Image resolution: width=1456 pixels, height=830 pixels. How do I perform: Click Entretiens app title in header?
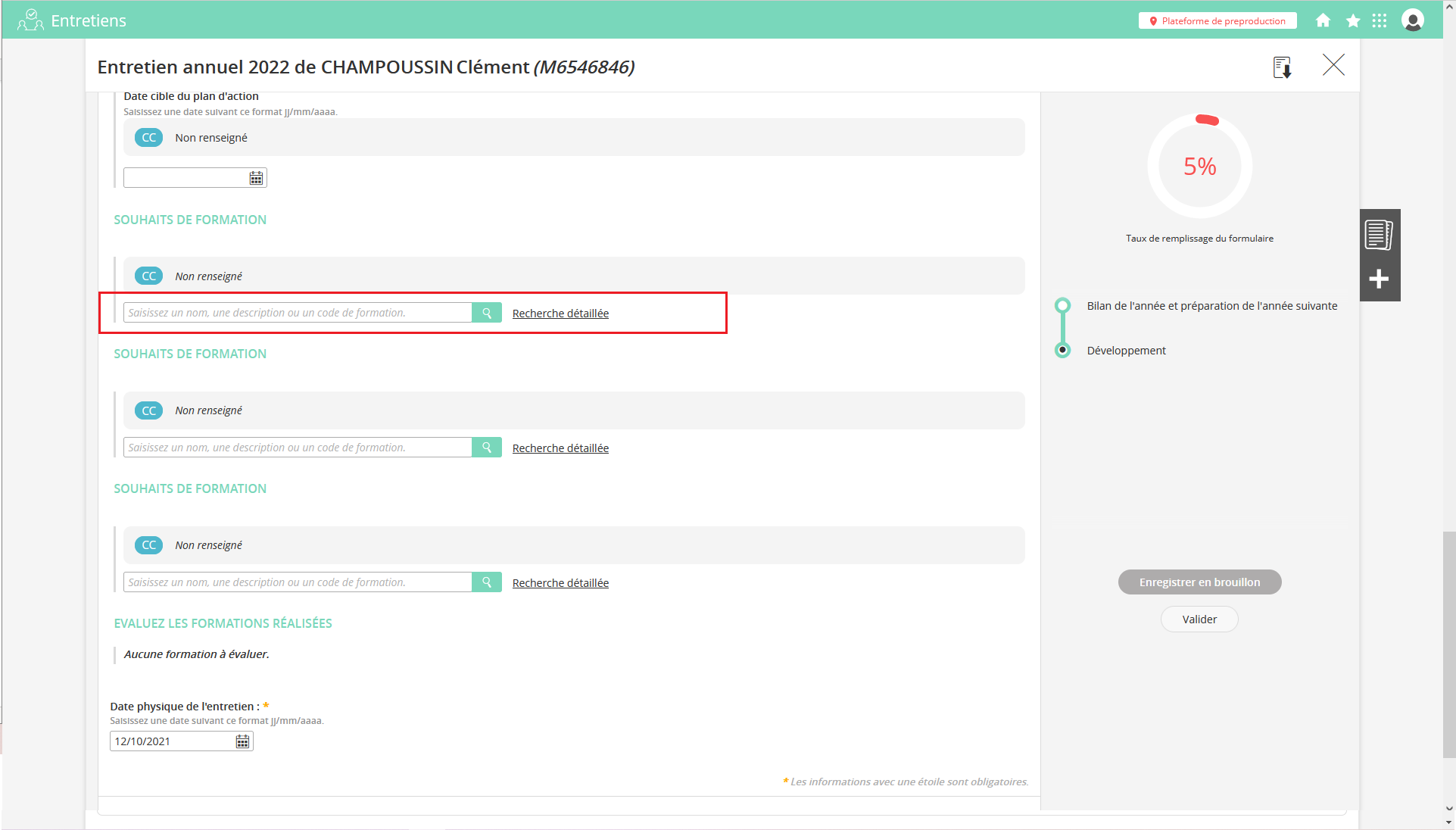pyautogui.click(x=88, y=20)
